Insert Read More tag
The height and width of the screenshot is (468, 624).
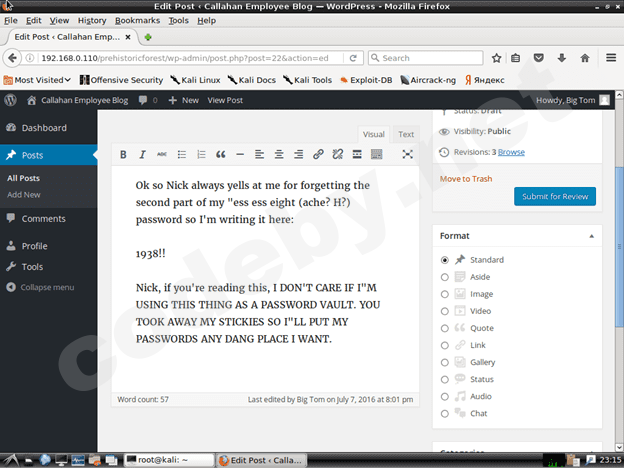point(357,154)
